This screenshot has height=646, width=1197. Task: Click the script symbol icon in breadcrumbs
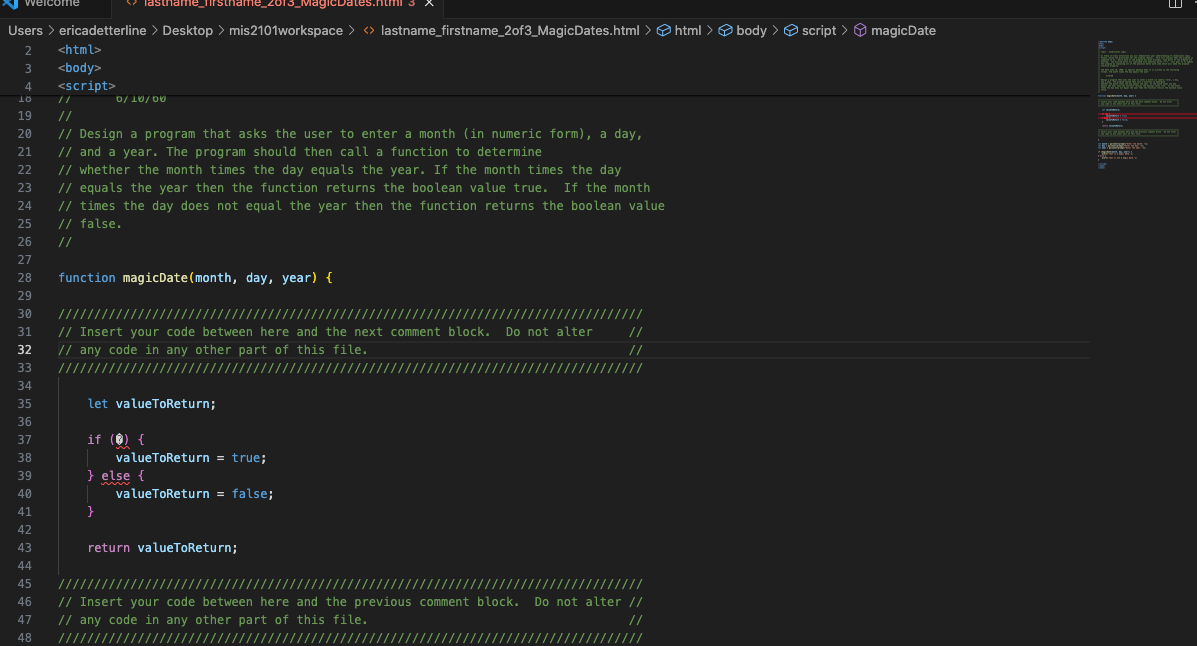[791, 31]
